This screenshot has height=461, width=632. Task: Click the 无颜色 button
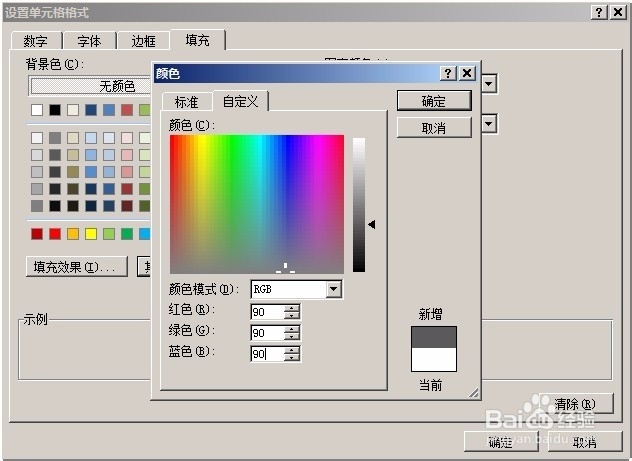click(x=91, y=86)
